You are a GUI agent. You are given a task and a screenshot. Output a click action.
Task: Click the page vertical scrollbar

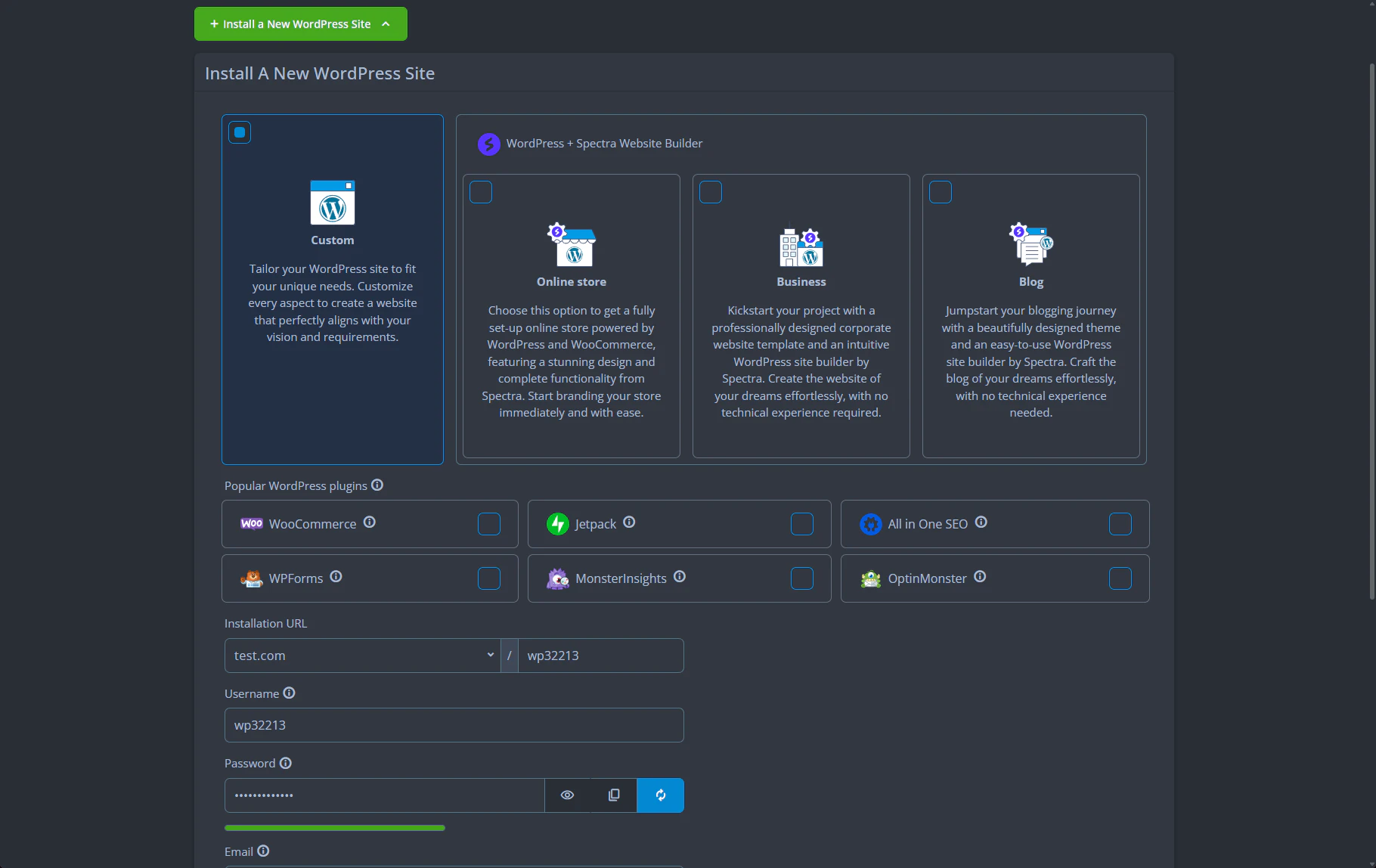(x=1371, y=333)
